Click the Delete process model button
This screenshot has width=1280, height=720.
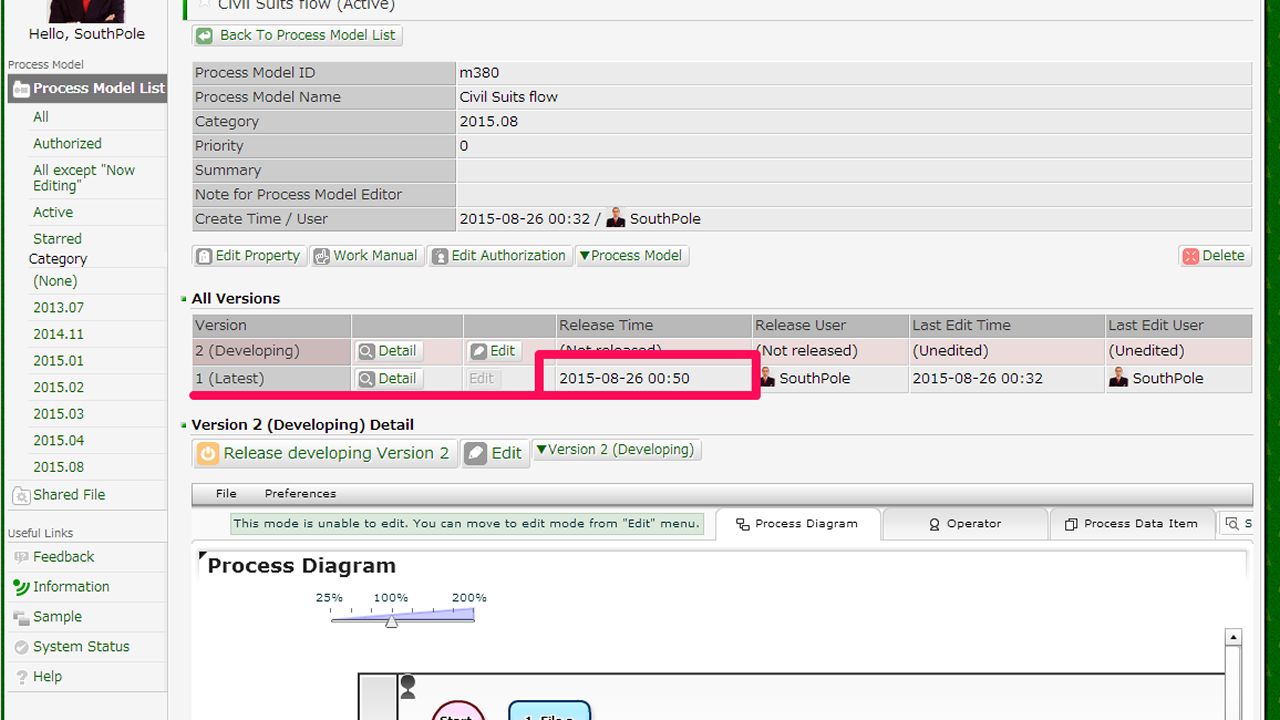(1214, 256)
